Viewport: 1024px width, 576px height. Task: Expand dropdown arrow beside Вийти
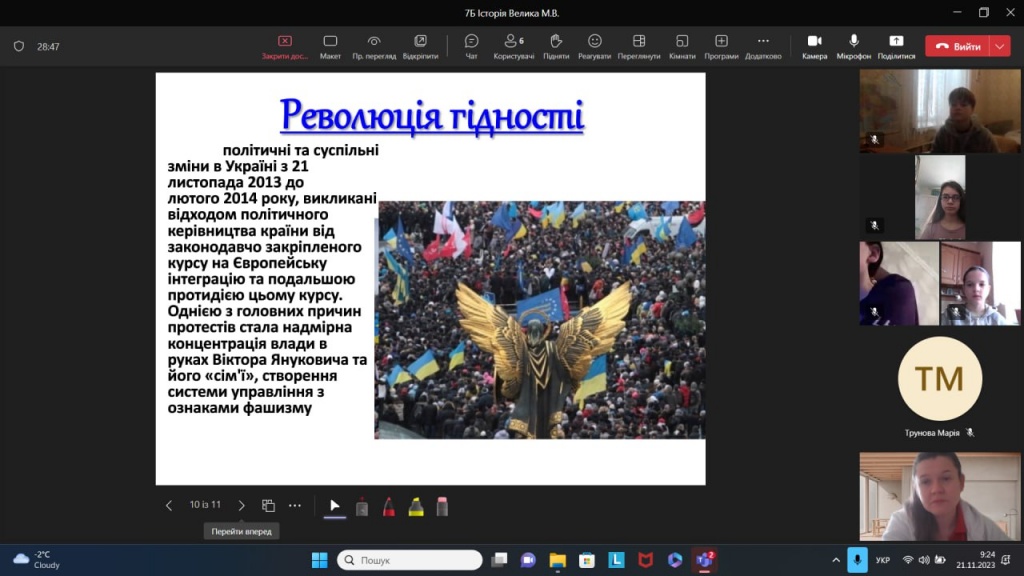1001,46
